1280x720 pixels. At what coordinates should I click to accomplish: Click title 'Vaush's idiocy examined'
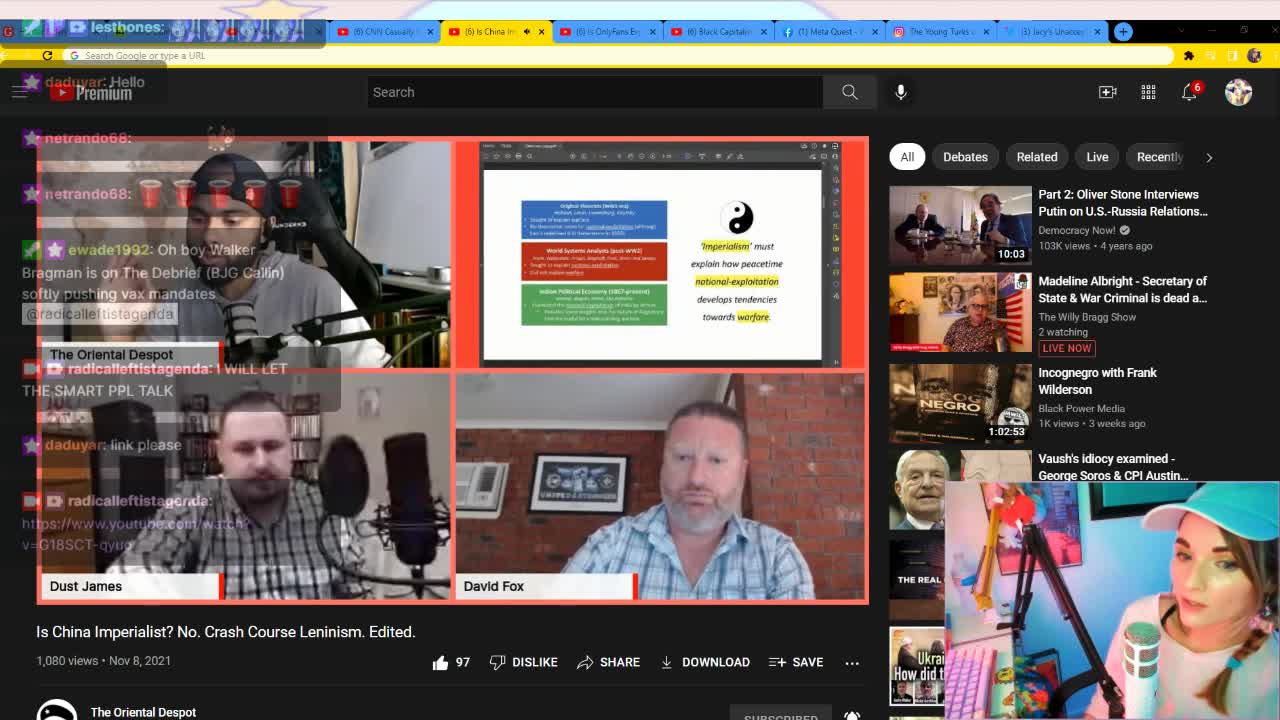pyautogui.click(x=1114, y=467)
